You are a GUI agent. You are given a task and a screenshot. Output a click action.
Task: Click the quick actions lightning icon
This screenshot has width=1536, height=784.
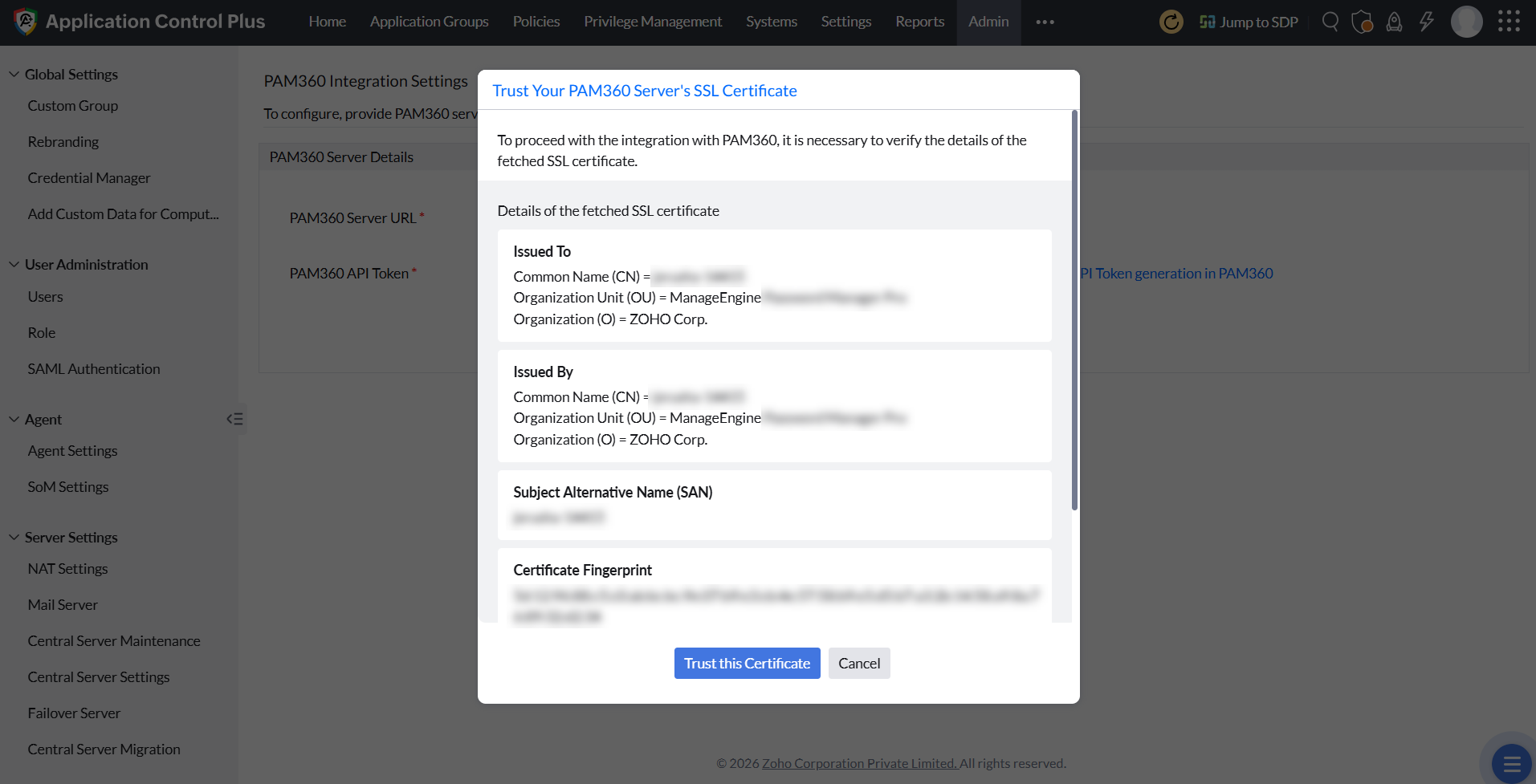tap(1426, 22)
